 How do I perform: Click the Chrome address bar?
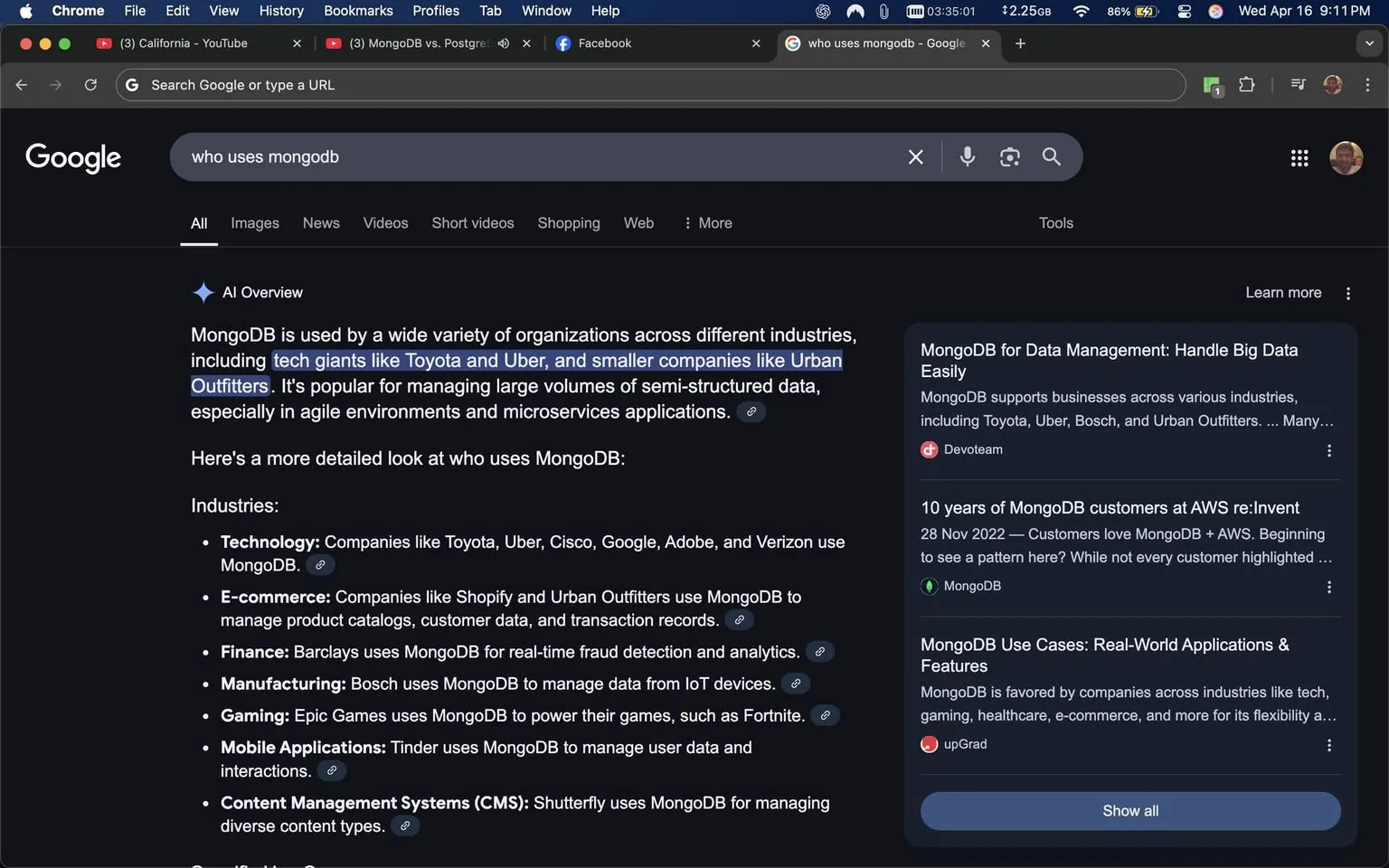(651, 85)
